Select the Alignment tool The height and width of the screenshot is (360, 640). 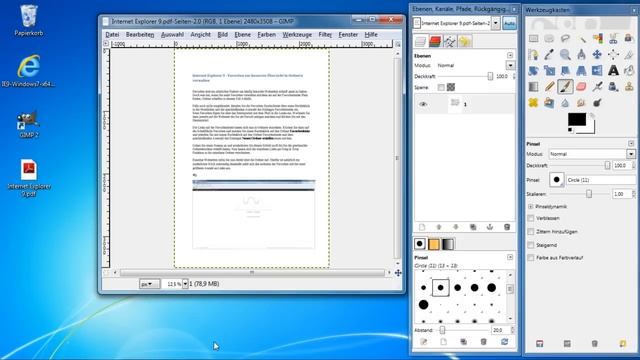(613, 54)
